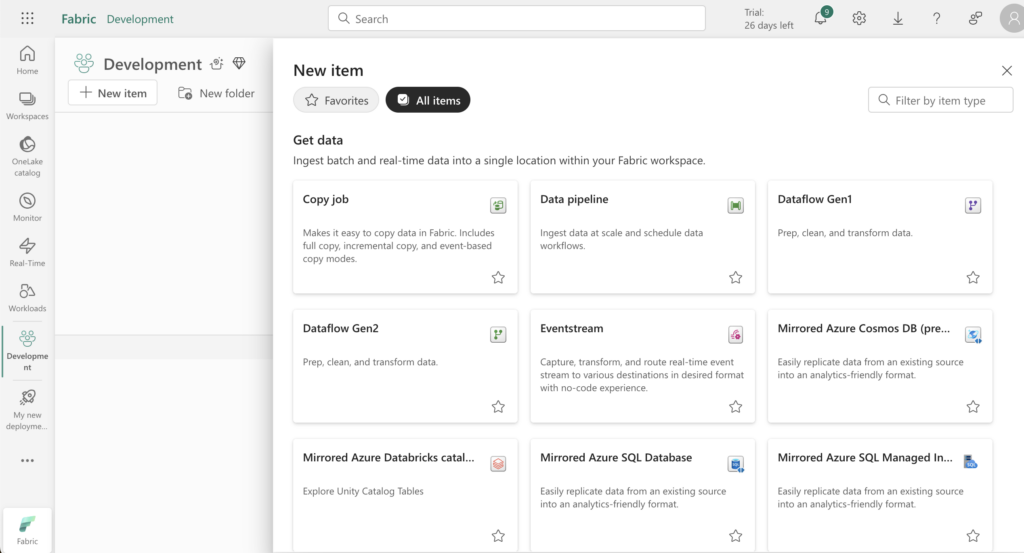
Task: Click the Trial 26 days left status
Action: [769, 19]
